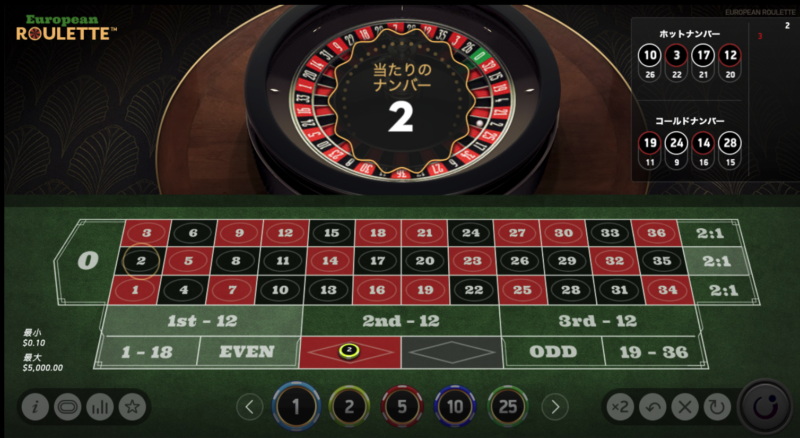Select the 25 value chip
Screen dimensions: 800x438
pyautogui.click(x=508, y=407)
